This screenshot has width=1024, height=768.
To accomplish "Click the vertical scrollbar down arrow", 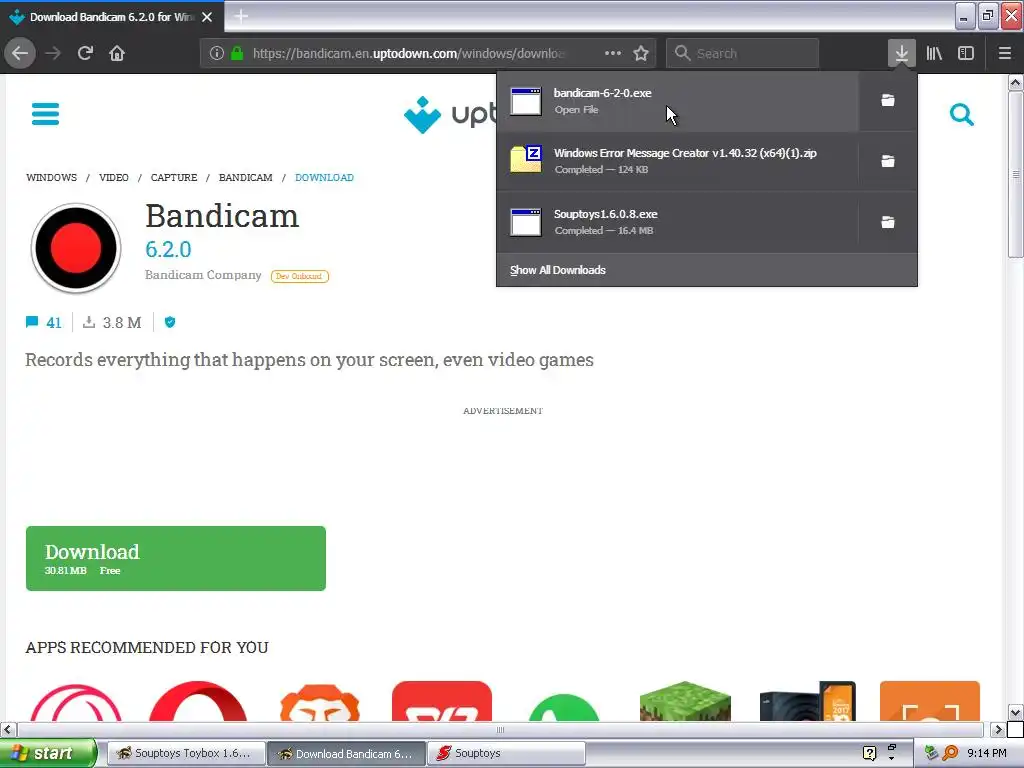I will tap(1015, 712).
